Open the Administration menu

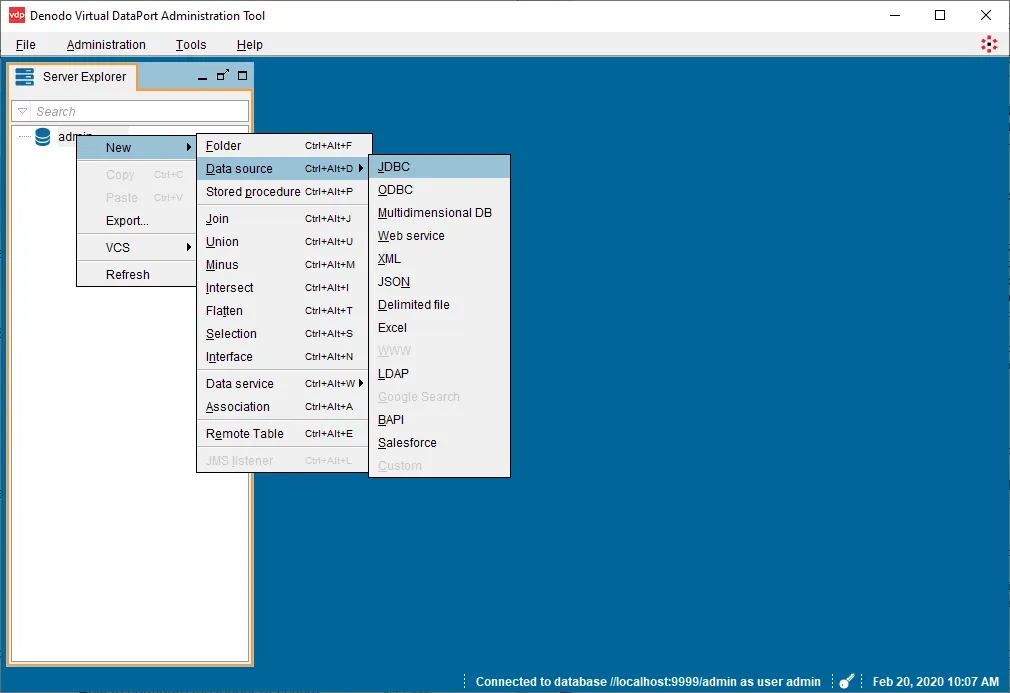pyautogui.click(x=106, y=44)
